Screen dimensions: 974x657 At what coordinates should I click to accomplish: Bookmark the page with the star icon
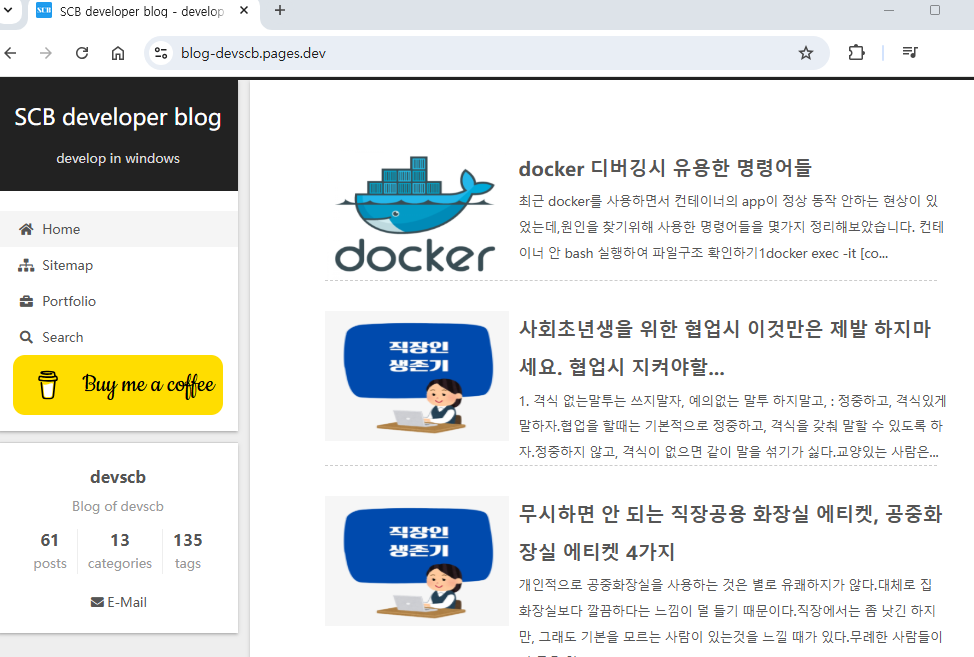tap(806, 52)
